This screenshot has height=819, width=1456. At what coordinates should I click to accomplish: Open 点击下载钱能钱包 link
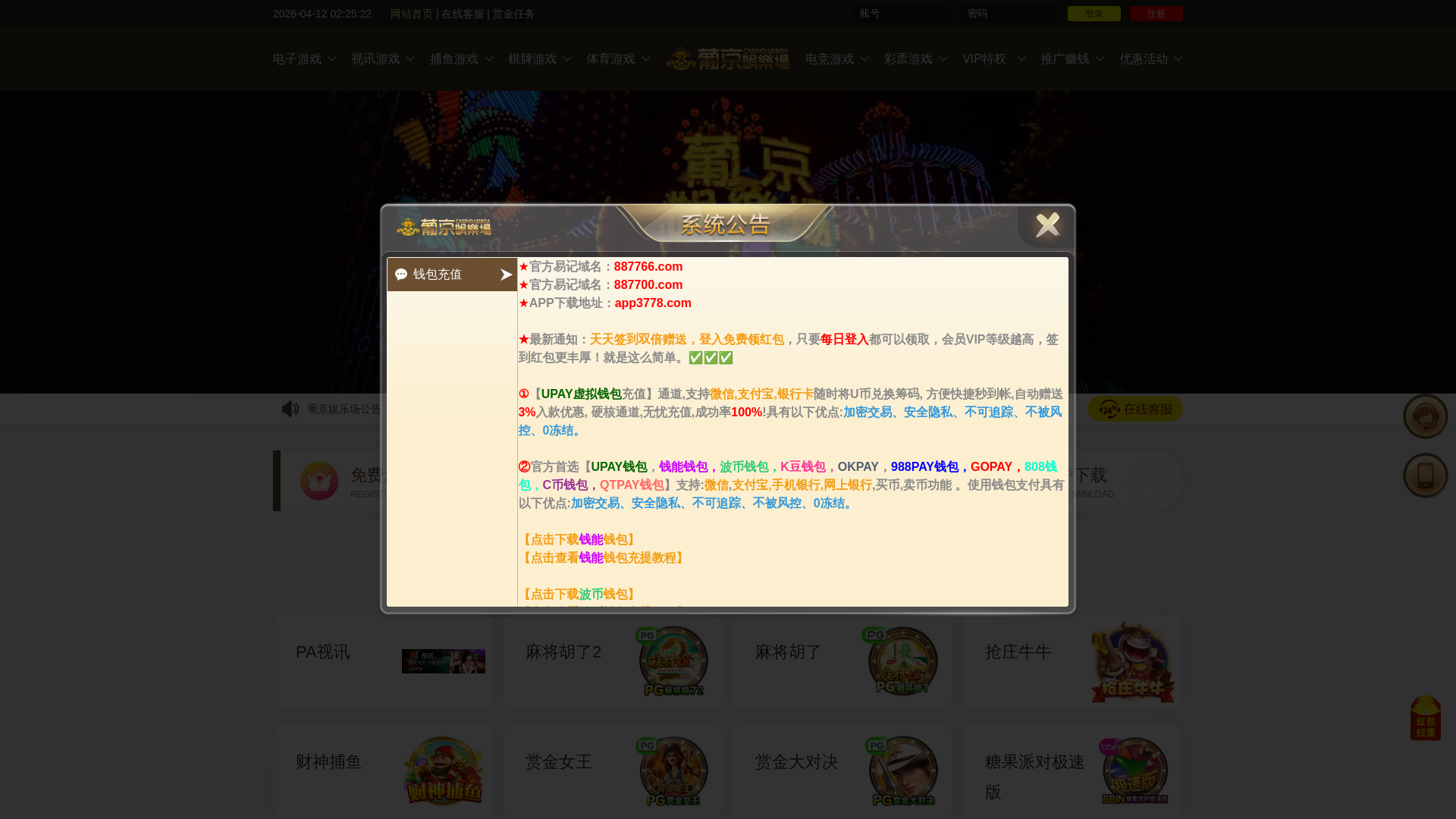(579, 539)
